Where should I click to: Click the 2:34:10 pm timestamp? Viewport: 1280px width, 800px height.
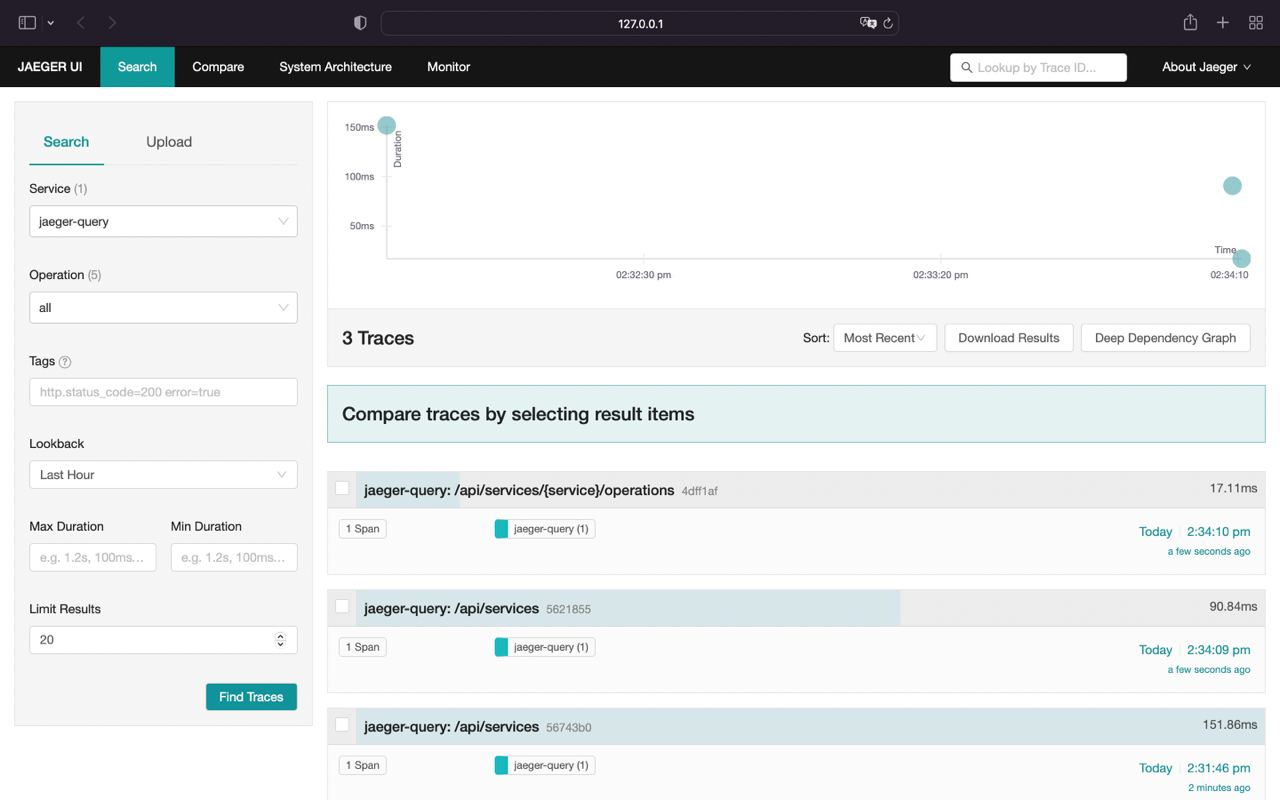(x=1218, y=532)
